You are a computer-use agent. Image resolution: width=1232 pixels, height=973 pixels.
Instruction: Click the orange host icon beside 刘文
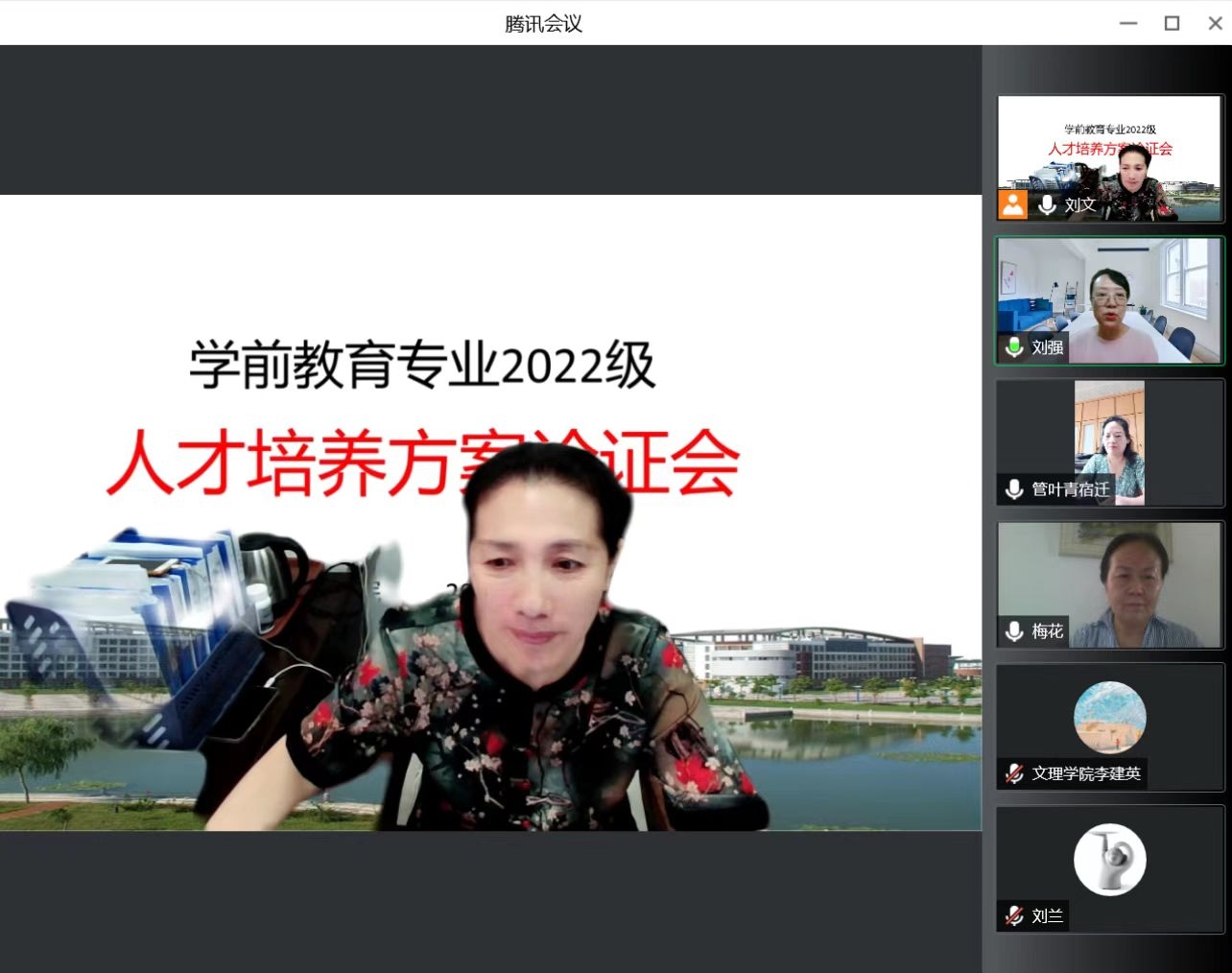1012,204
